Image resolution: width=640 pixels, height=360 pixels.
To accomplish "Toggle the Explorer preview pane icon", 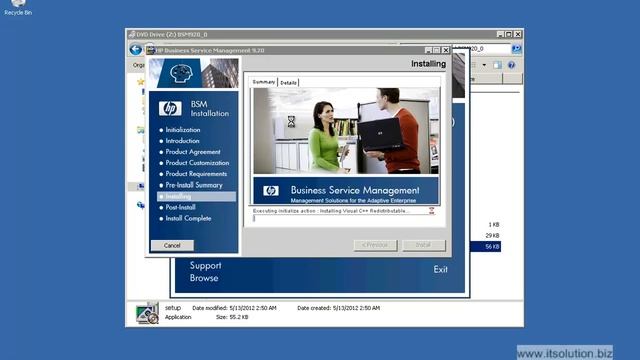I will pyautogui.click(x=497, y=65).
